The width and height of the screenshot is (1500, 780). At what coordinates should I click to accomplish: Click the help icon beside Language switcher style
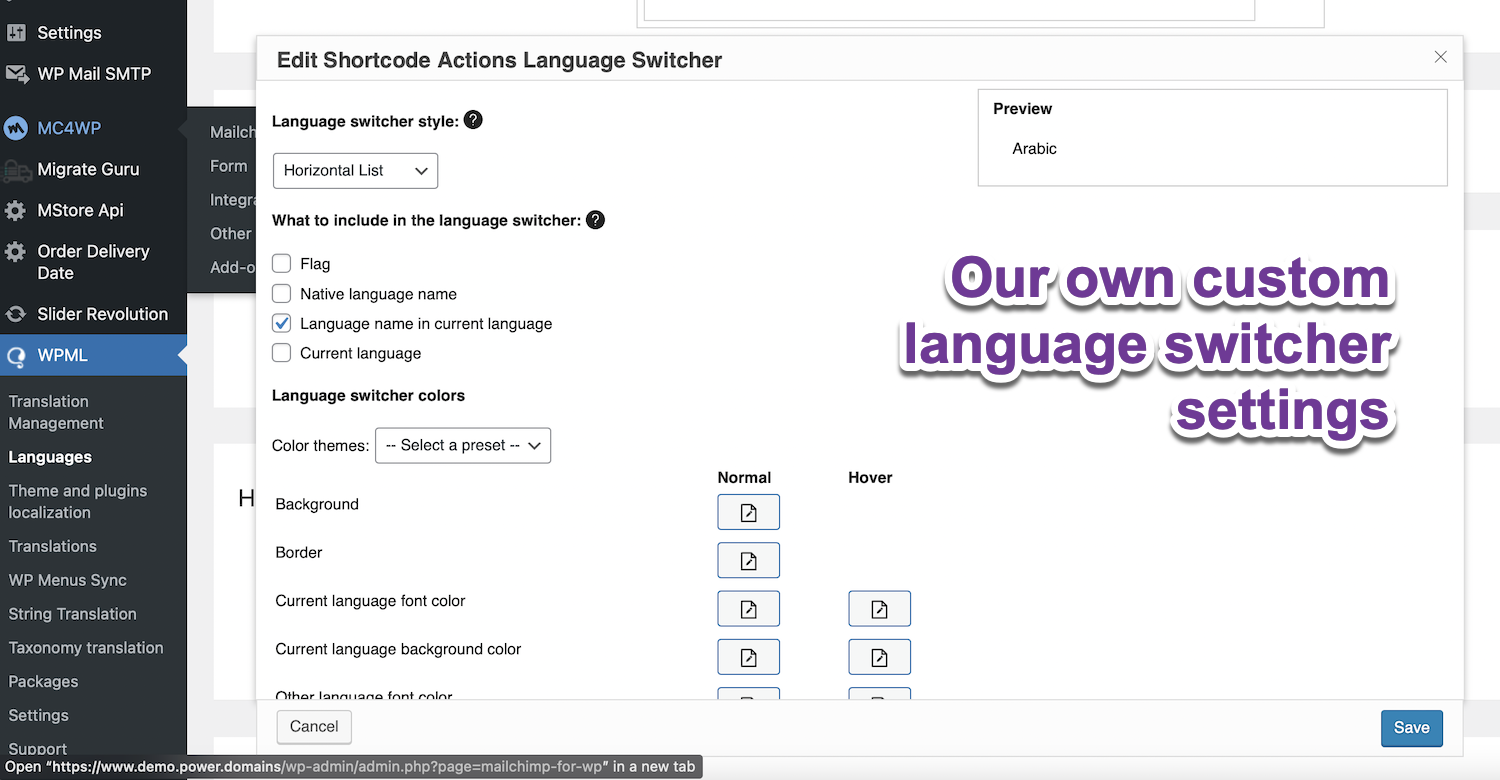(474, 120)
